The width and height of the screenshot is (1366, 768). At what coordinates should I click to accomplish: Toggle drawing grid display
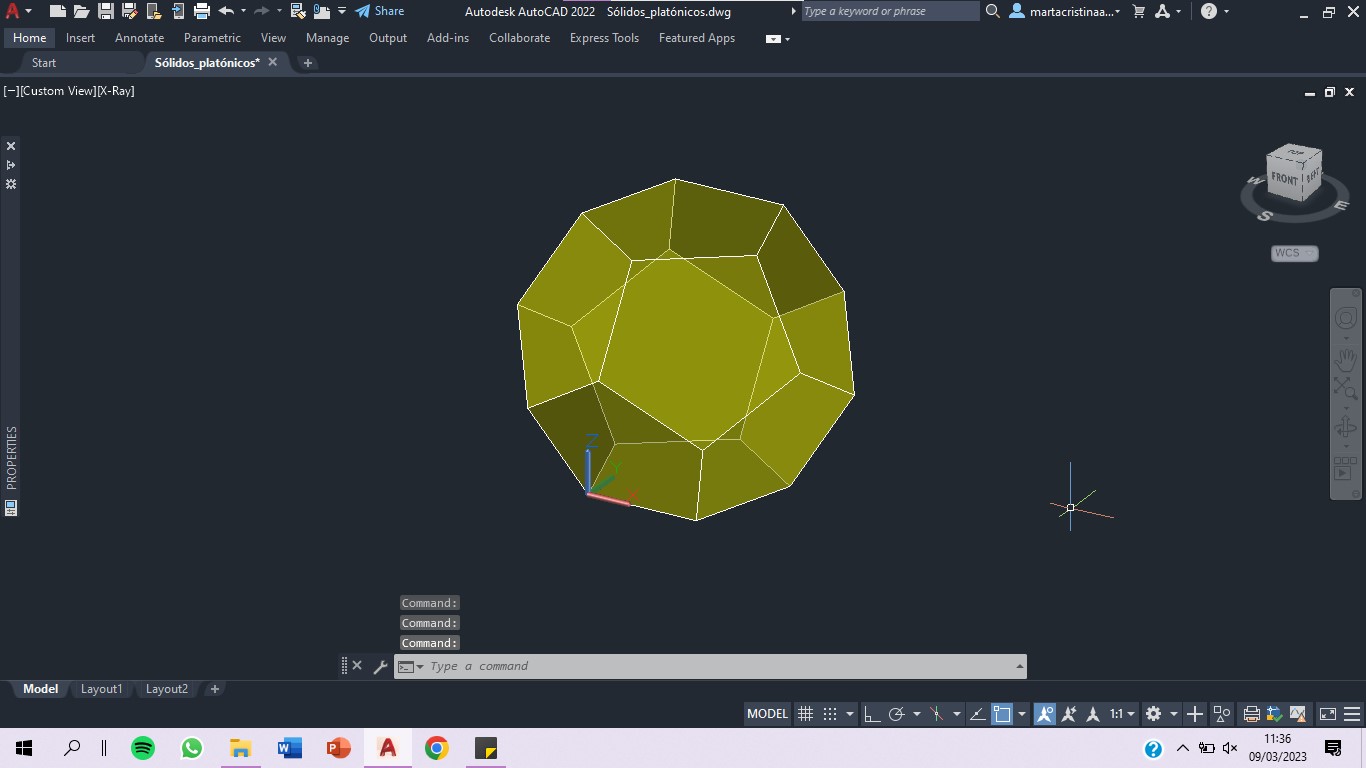tap(805, 714)
